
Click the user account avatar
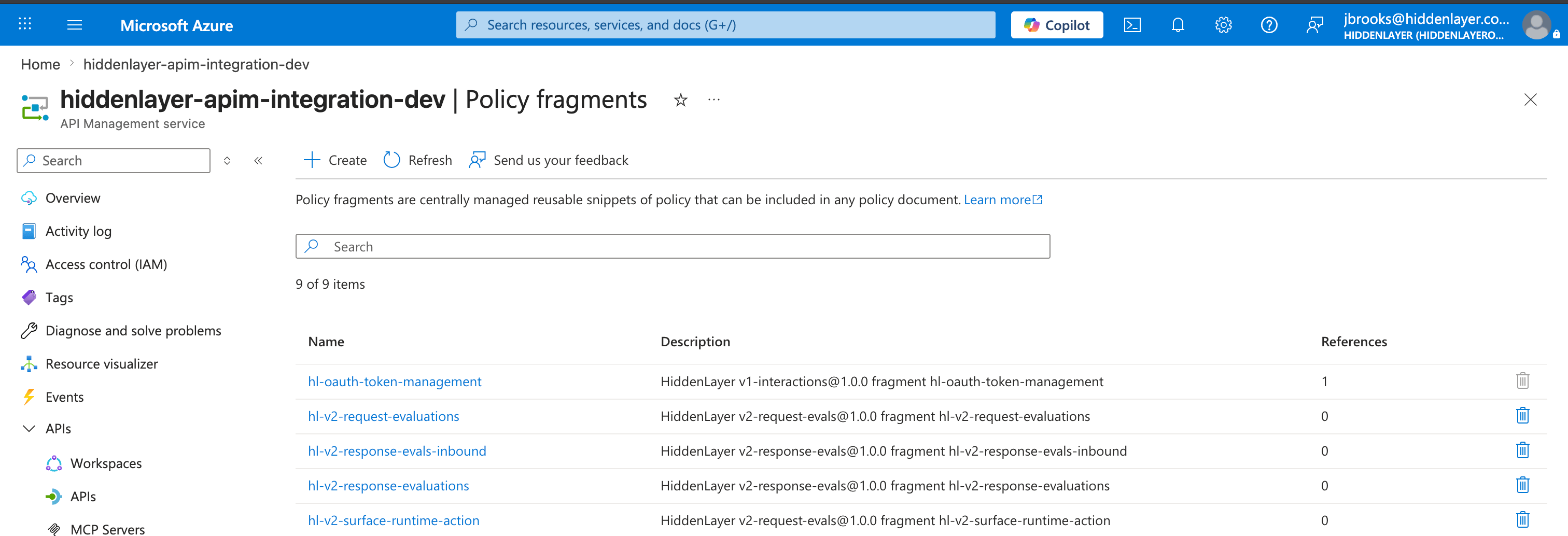1536,25
